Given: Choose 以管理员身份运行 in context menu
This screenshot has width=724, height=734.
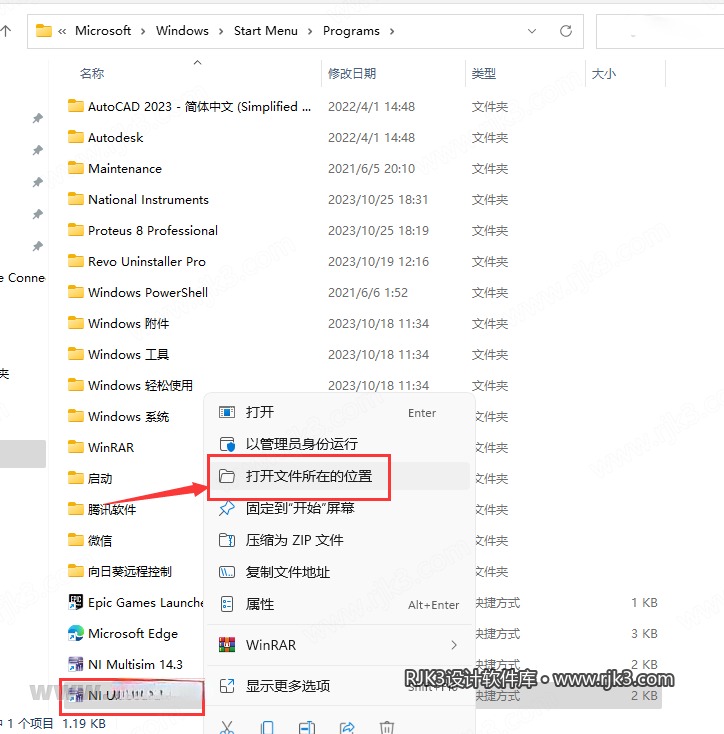Looking at the screenshot, I should coord(338,444).
